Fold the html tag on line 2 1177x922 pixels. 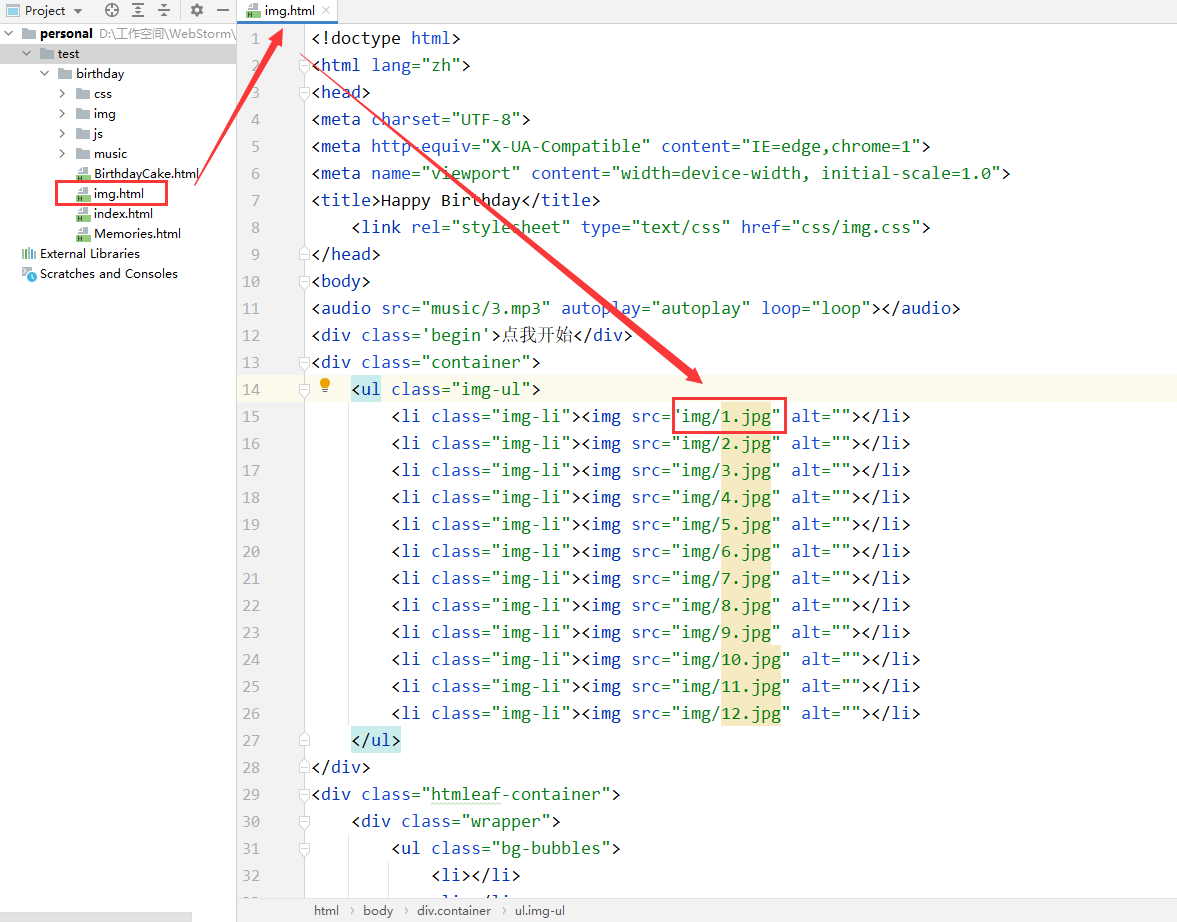coord(304,65)
